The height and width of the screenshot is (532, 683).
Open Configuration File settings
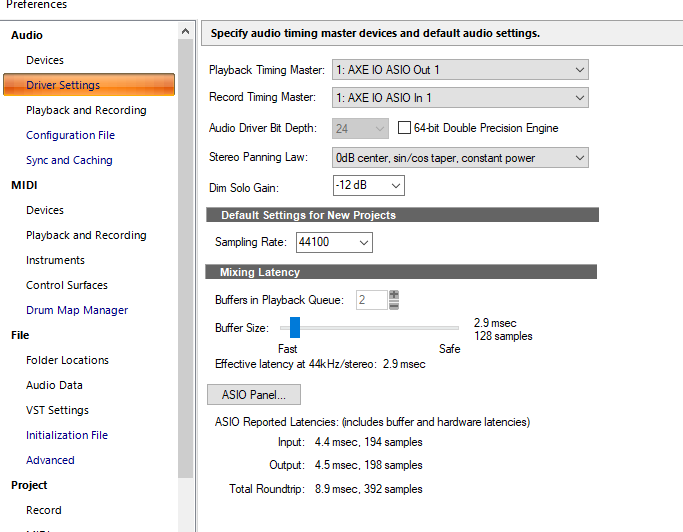pyautogui.click(x=70, y=135)
